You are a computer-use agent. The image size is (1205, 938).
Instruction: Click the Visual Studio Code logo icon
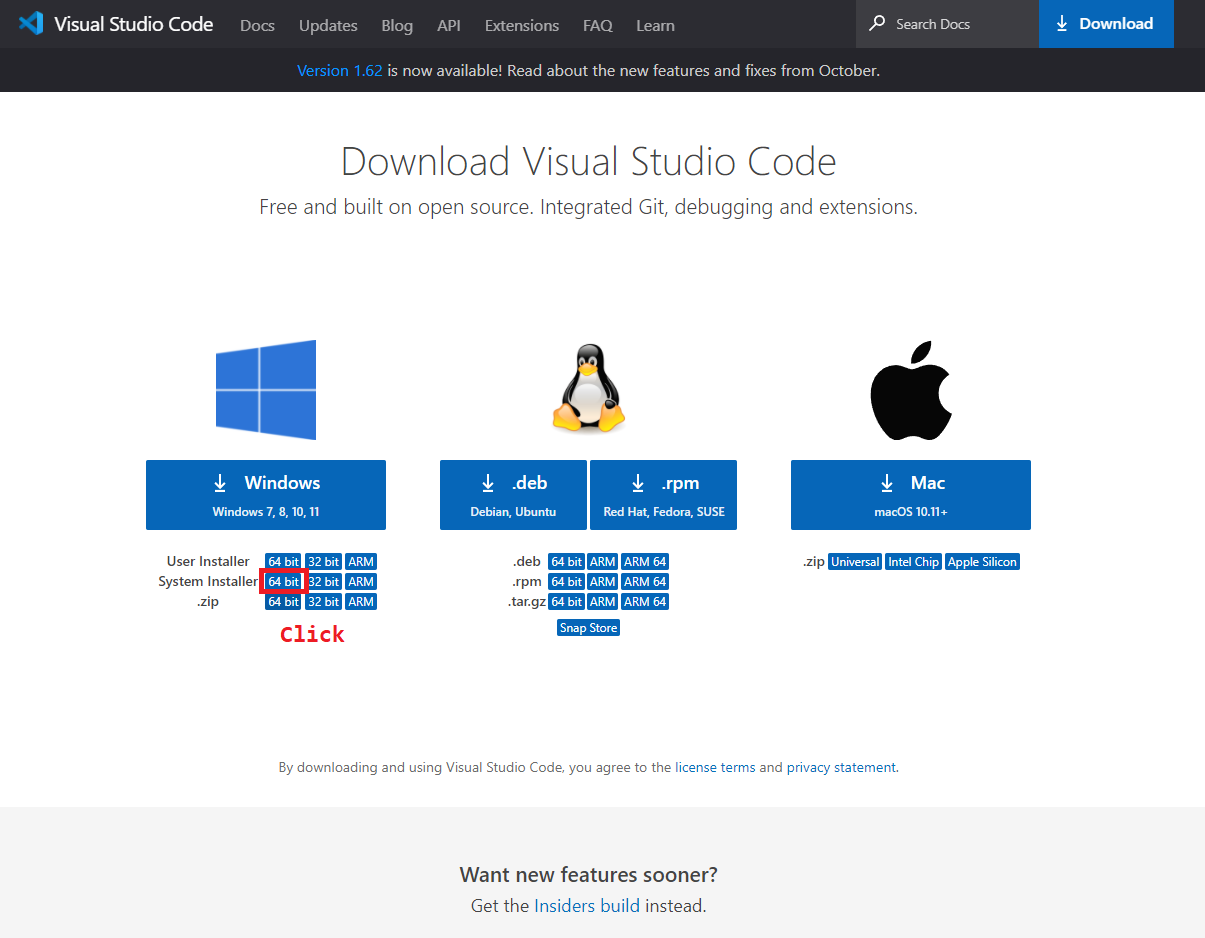pyautogui.click(x=31, y=23)
